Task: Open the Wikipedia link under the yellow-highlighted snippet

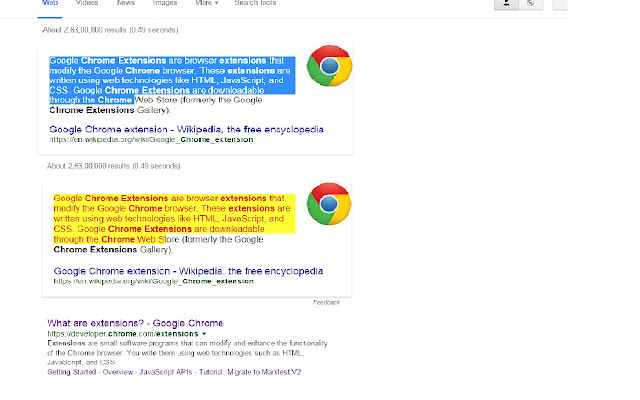Action: click(x=188, y=271)
